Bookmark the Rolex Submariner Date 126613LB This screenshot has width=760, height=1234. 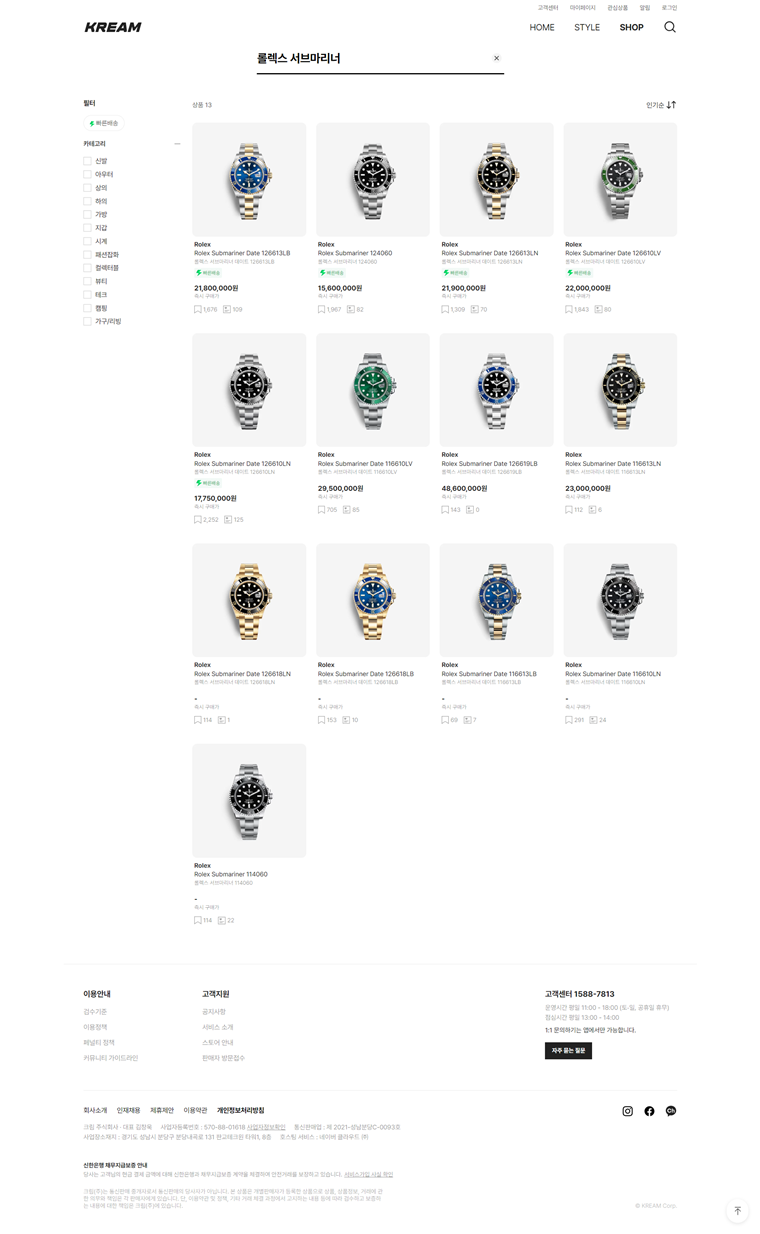point(198,310)
